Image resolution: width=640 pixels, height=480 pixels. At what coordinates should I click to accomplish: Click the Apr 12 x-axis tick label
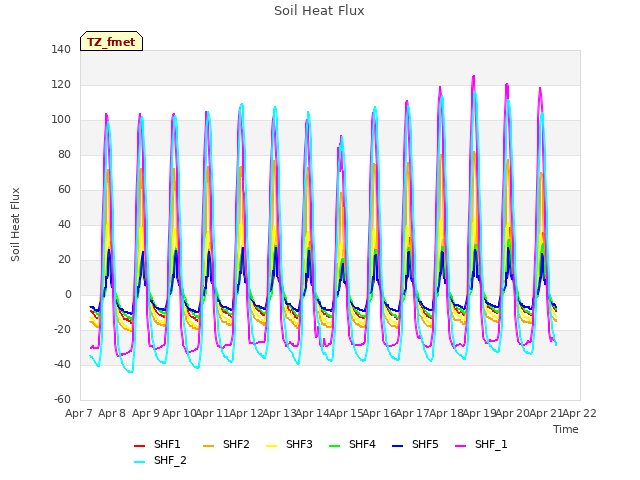(246, 413)
